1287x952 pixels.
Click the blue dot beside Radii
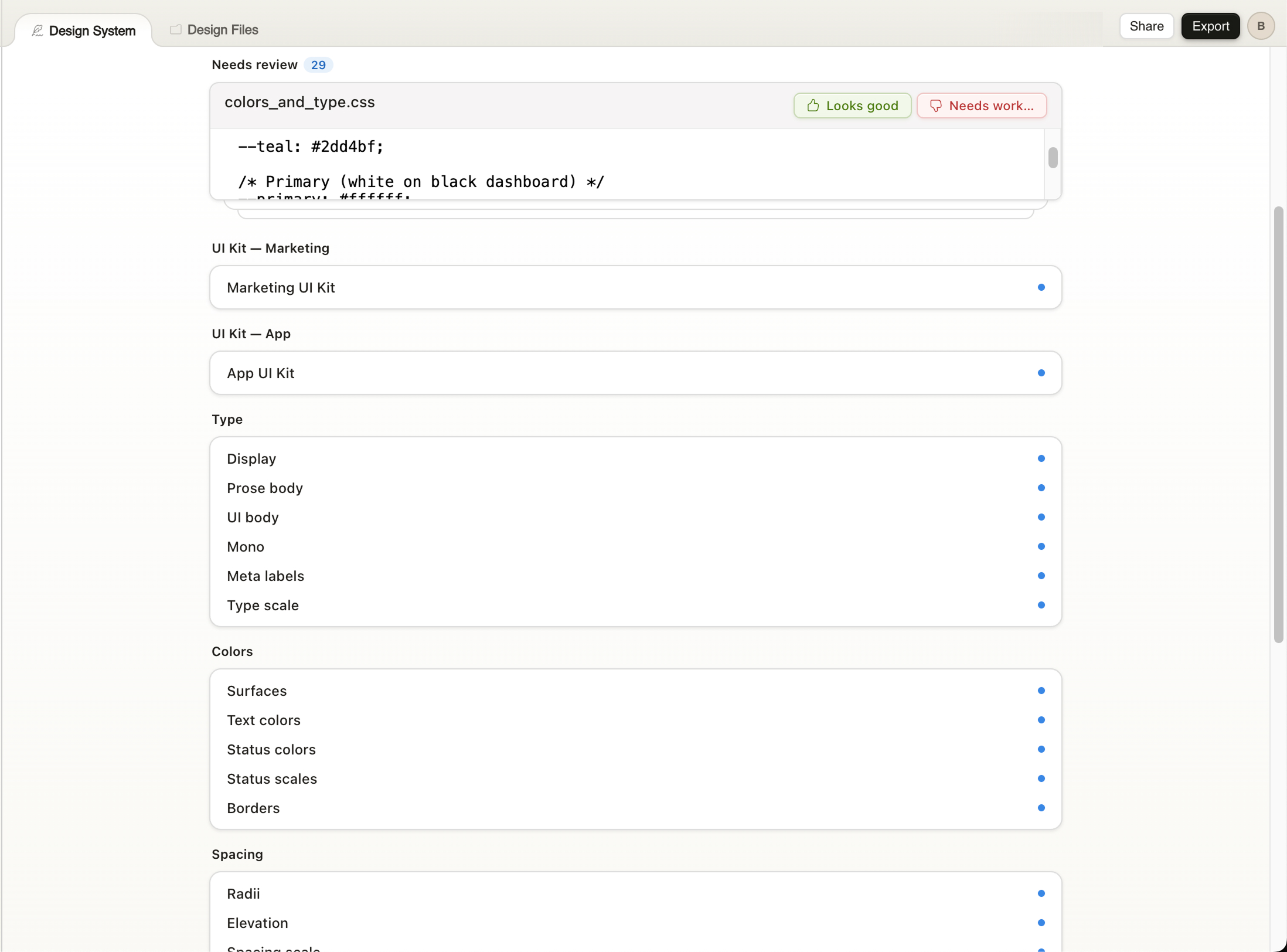(x=1041, y=893)
